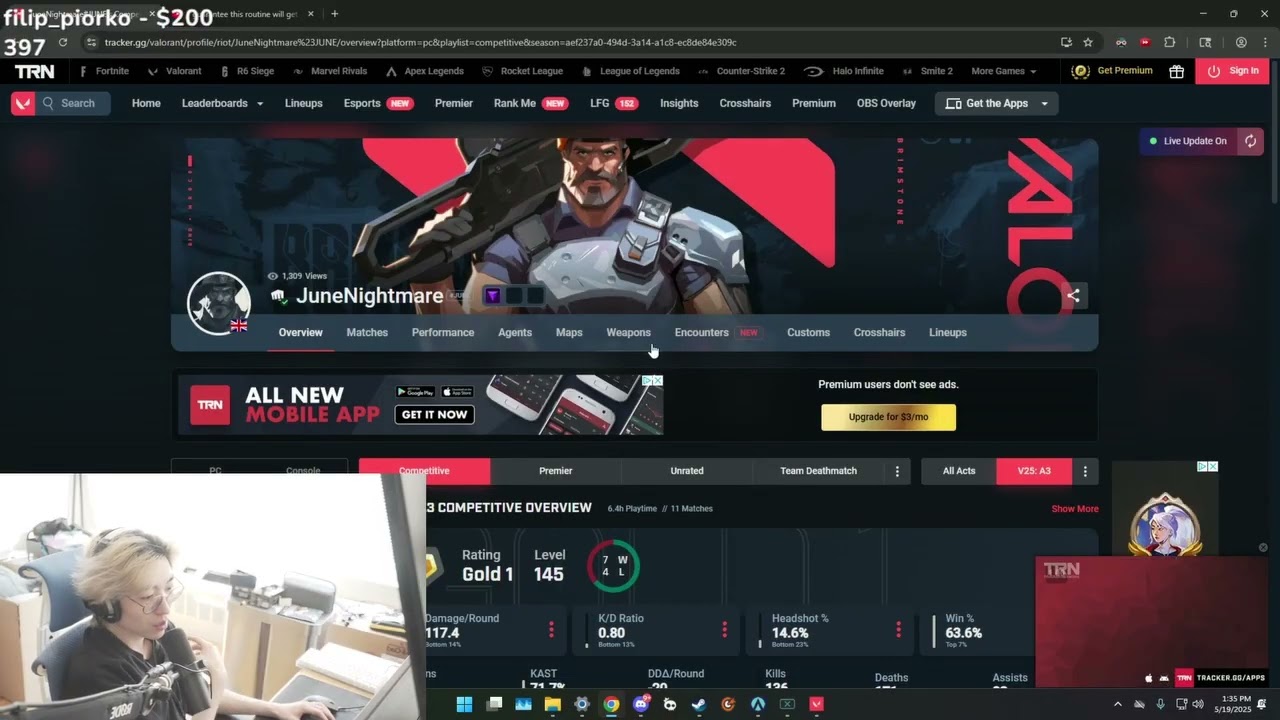Open JuneNightmare's profile avatar
The width and height of the screenshot is (1280, 720).
point(219,303)
